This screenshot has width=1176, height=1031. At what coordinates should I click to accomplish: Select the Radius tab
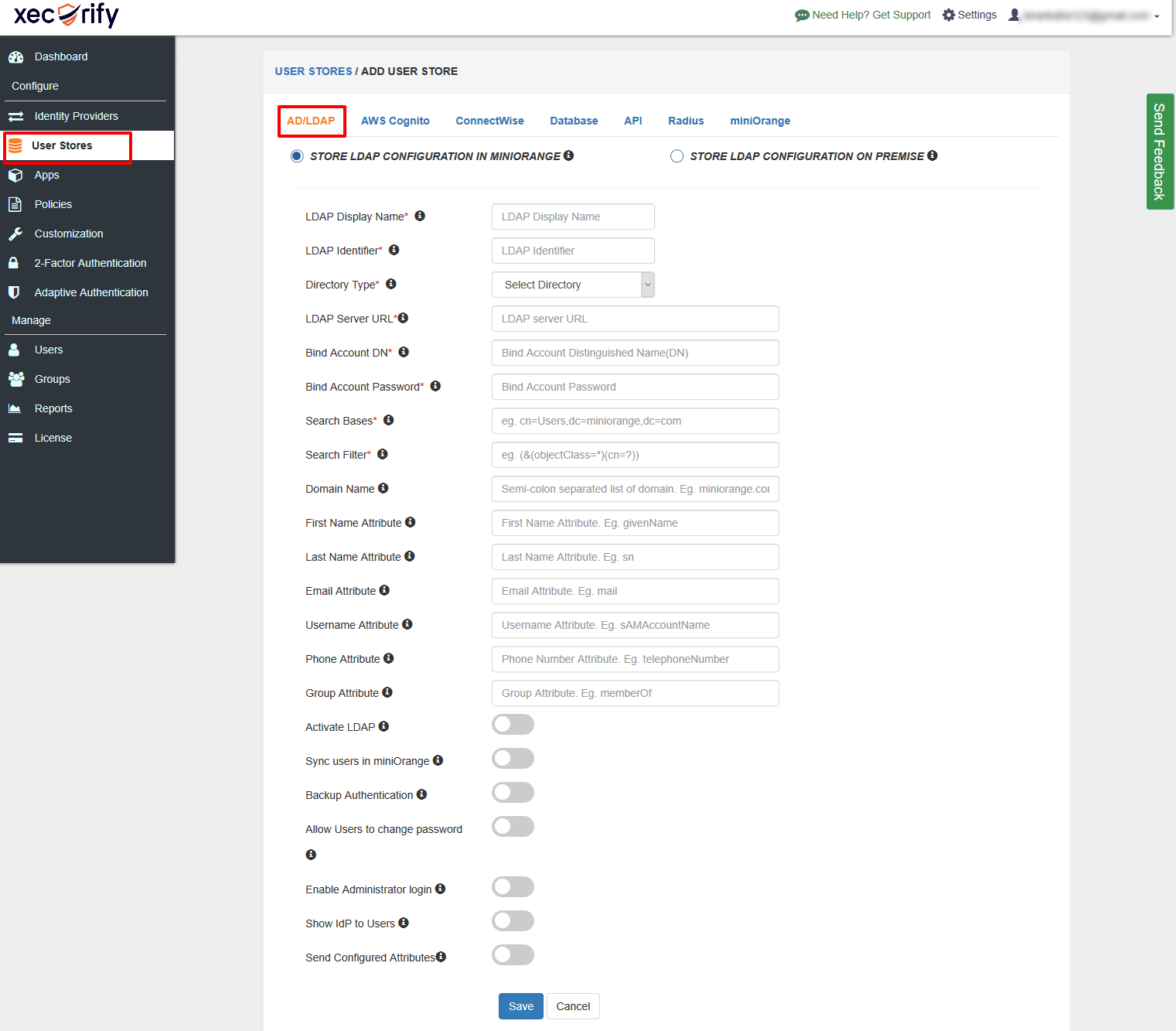pos(686,121)
